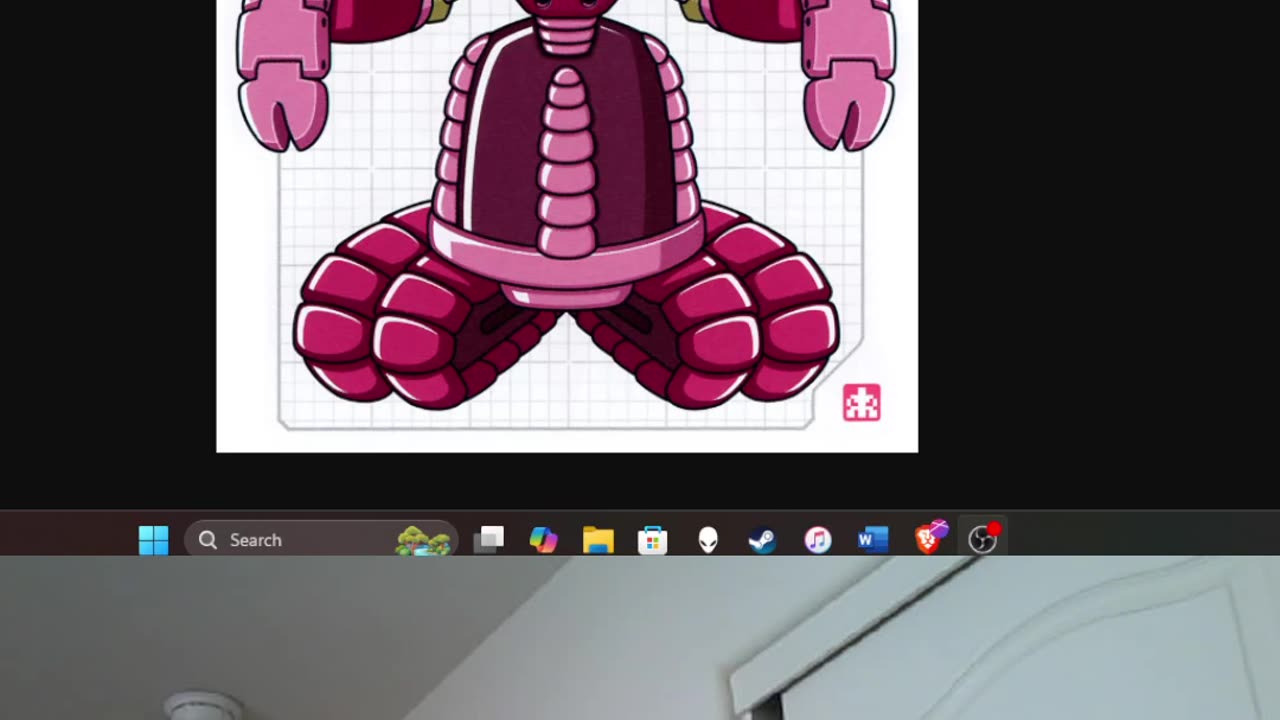Open the Task View icon
This screenshot has width=1280, height=720.
(x=489, y=540)
